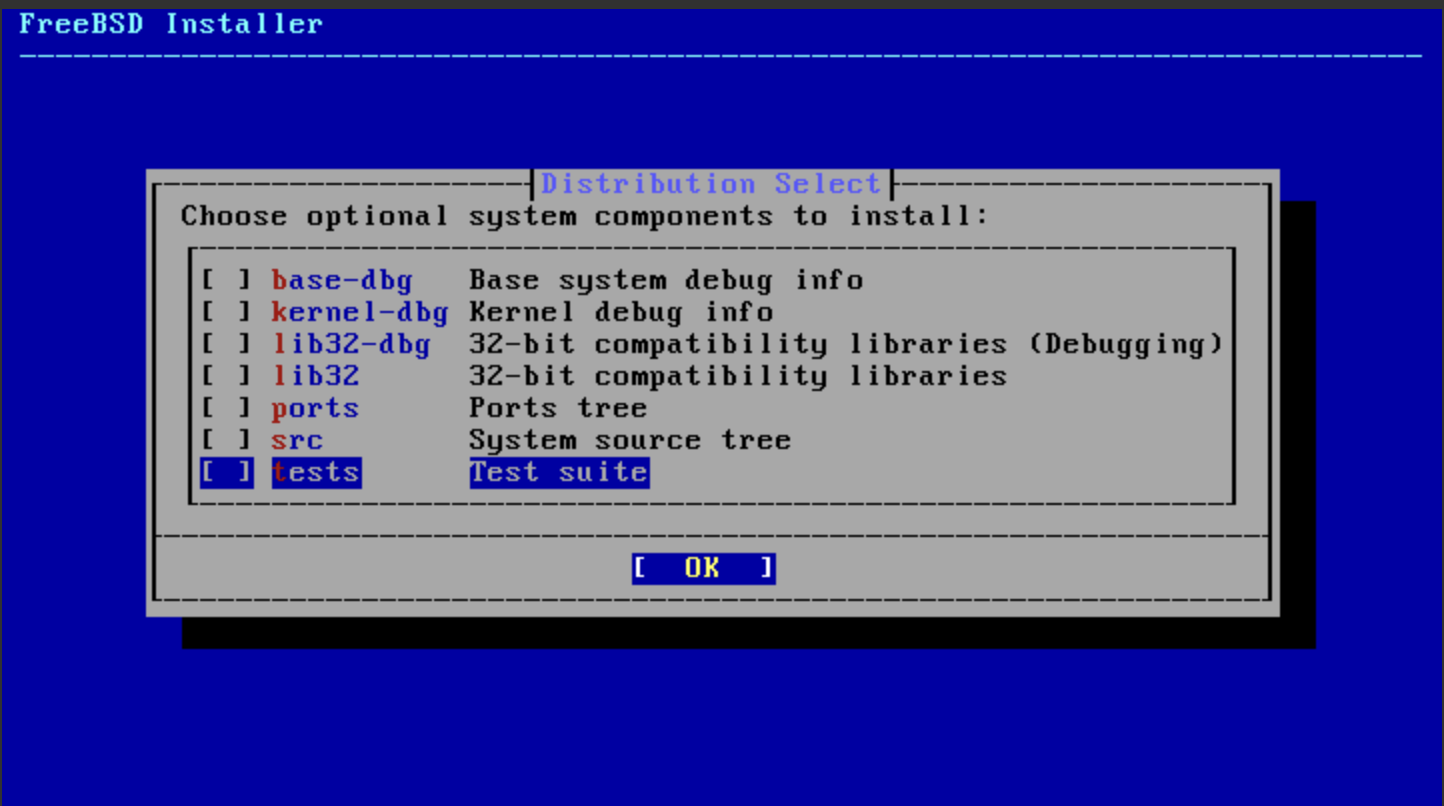Click the highlighted 'Test suite' description

(559, 472)
